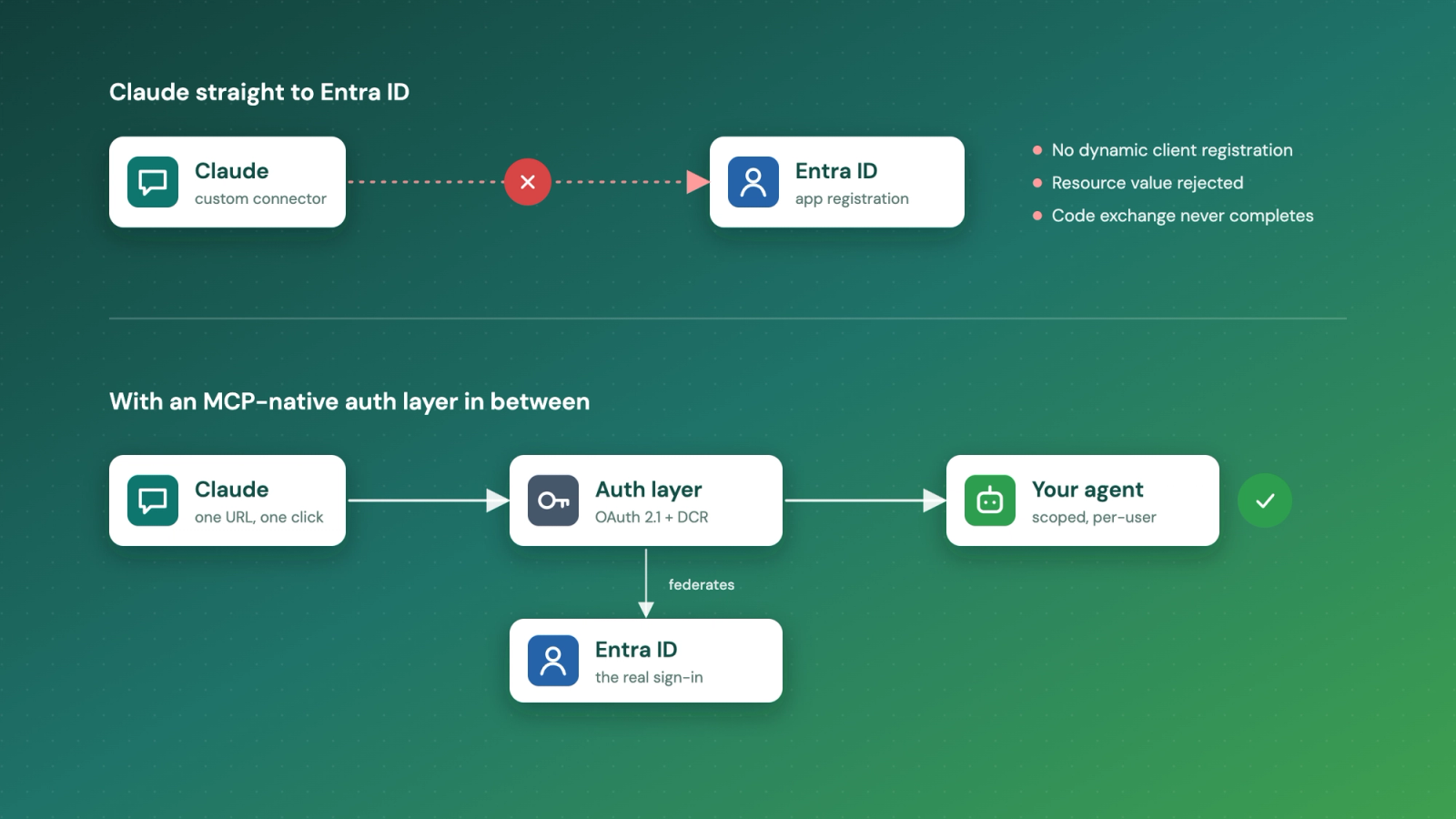Viewport: 1456px width, 819px height.
Task: Click the Claude chat icon beside 'one URL, one click'
Action: click(x=153, y=500)
